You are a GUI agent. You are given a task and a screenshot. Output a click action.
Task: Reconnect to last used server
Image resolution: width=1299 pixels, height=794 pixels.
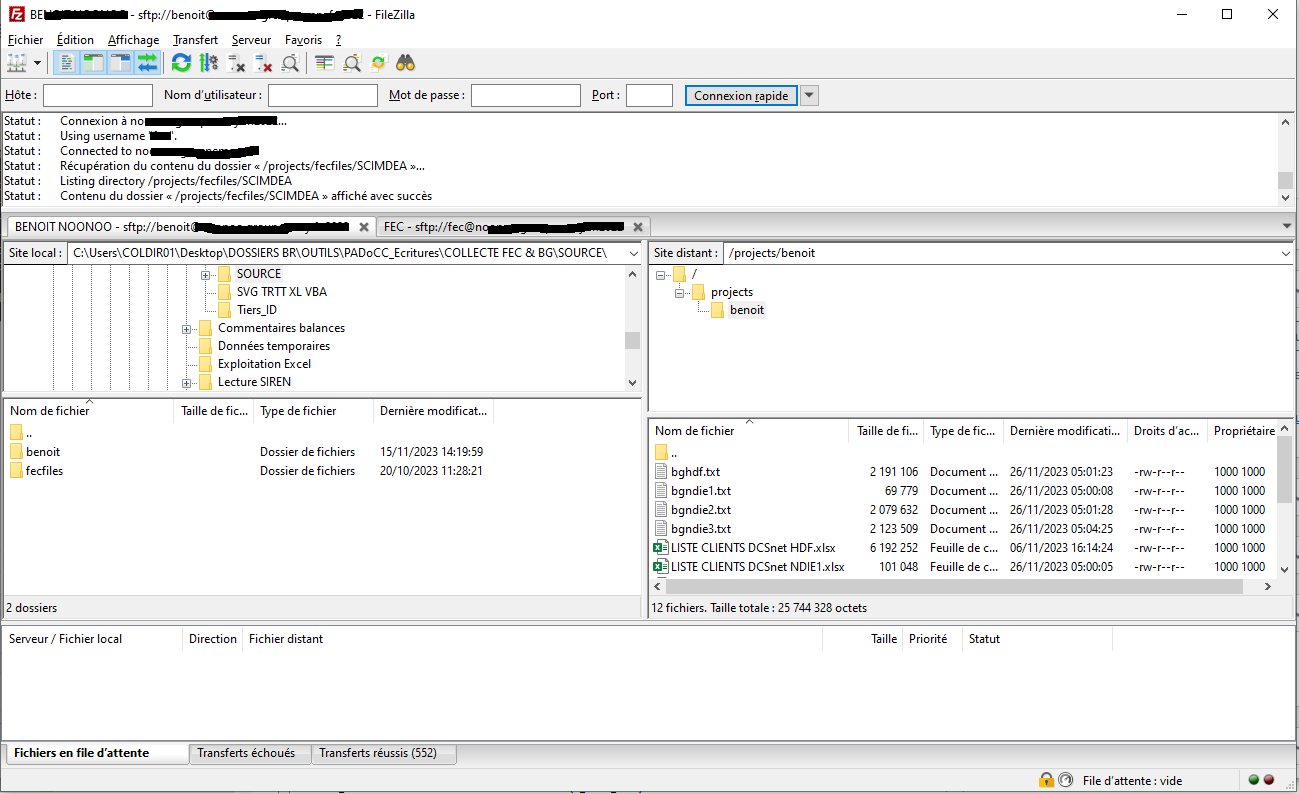(291, 63)
